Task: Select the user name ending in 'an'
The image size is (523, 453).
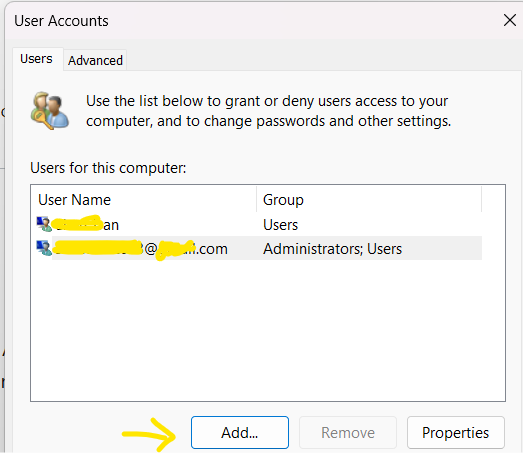Action: pyautogui.click(x=86, y=224)
